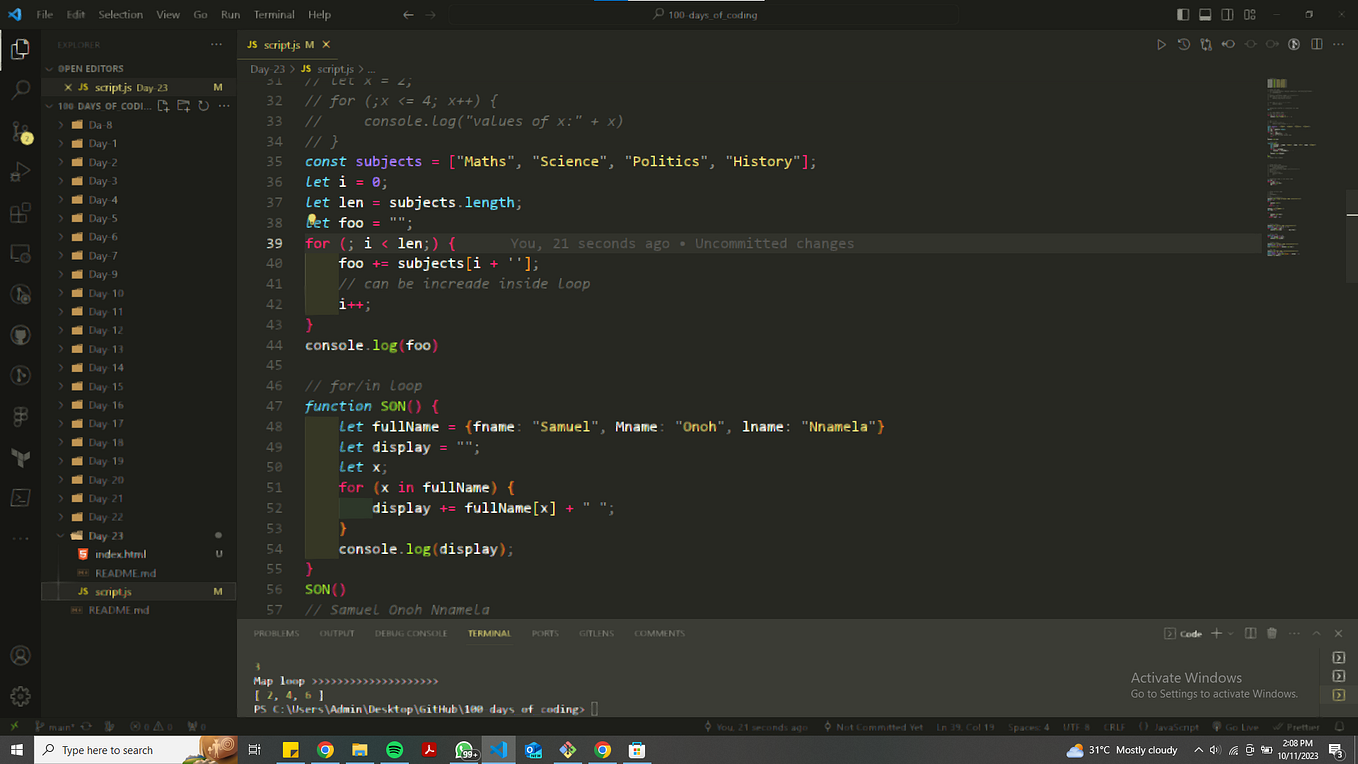Toggle the Prettier formatter in status bar
Screen dimensions: 1358x764
point(1296,727)
